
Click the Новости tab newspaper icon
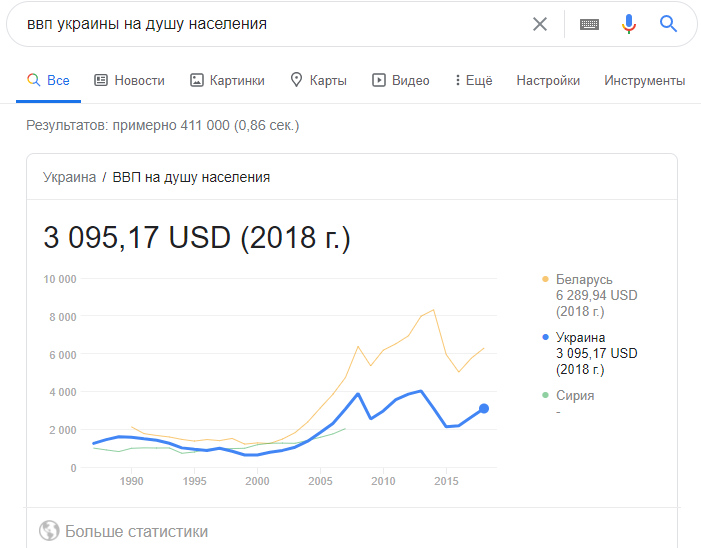[101, 80]
